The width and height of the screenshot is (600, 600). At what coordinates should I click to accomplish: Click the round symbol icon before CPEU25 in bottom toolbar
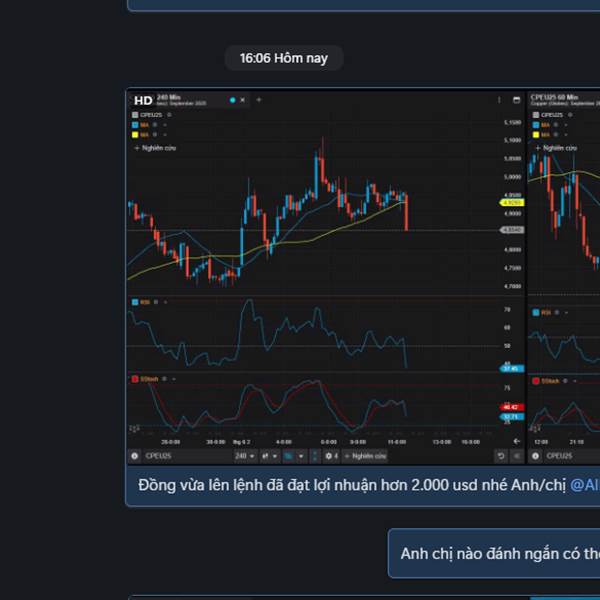click(x=135, y=456)
